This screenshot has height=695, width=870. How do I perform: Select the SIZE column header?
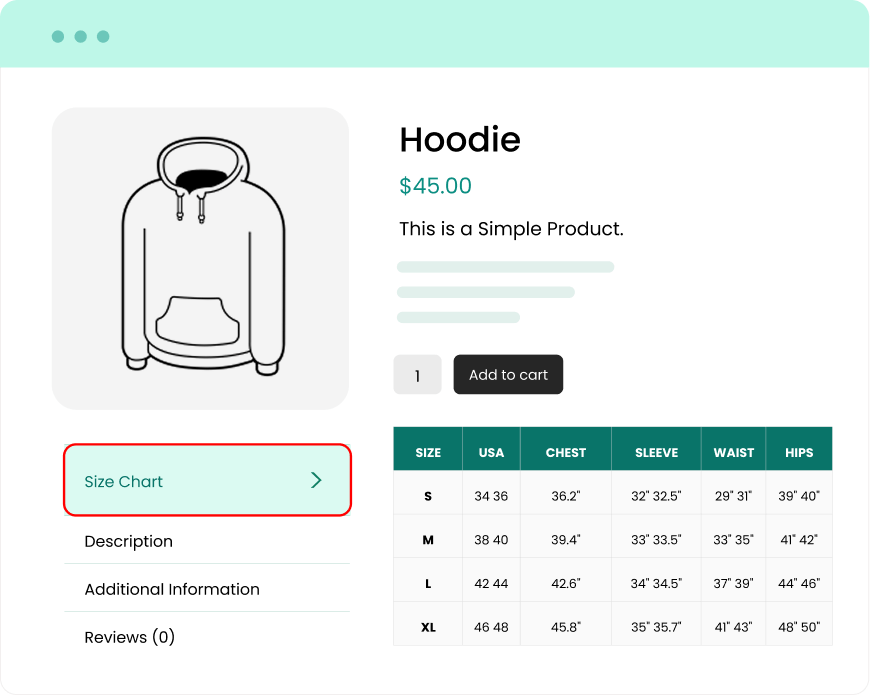(428, 453)
